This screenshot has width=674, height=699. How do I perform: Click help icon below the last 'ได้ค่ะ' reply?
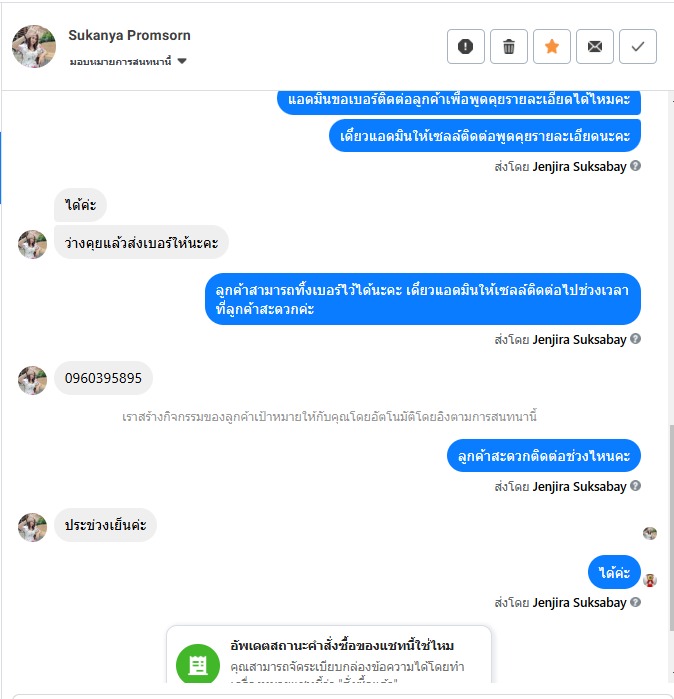636,602
